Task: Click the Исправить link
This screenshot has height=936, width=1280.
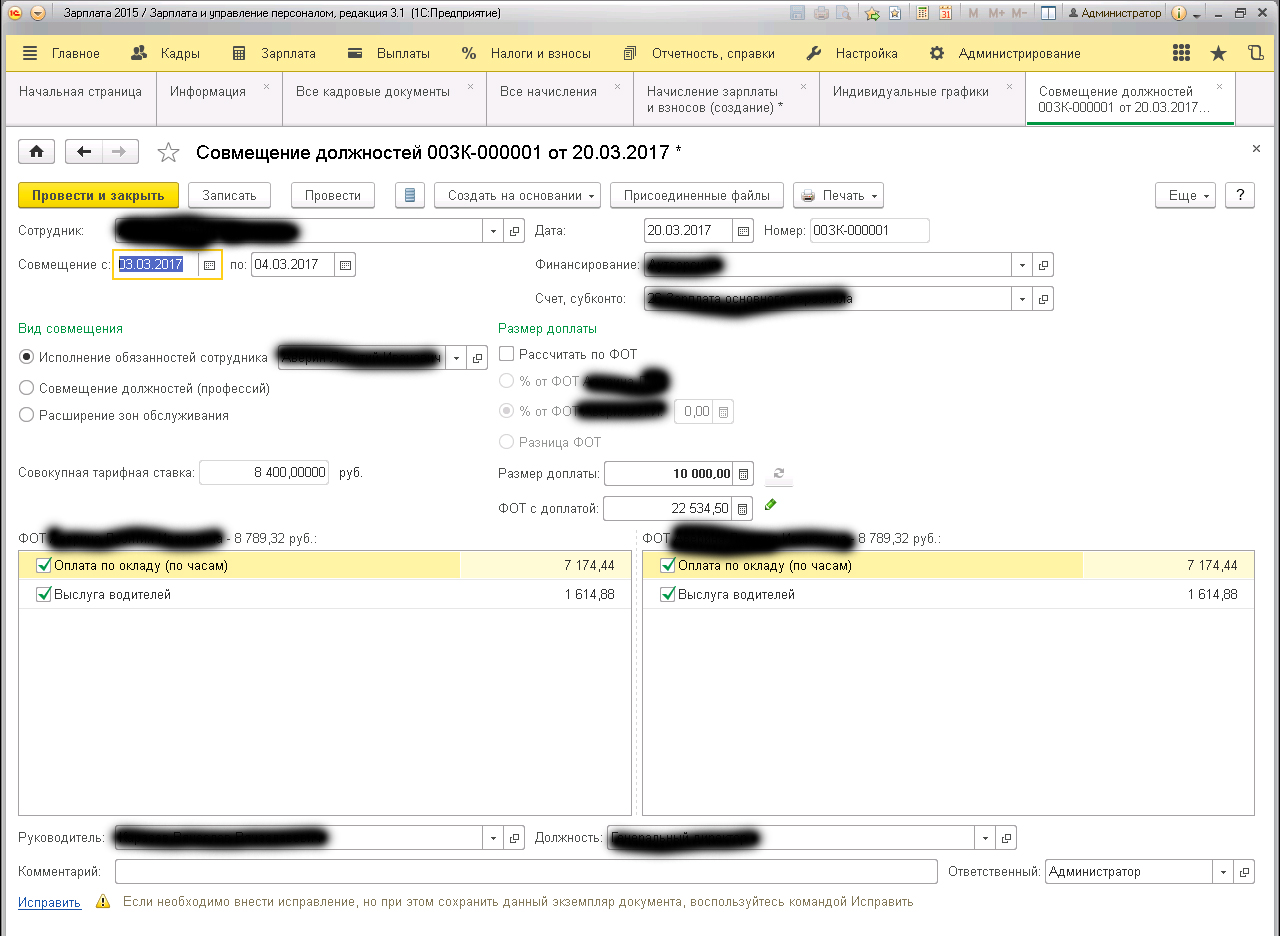Action: [x=49, y=902]
